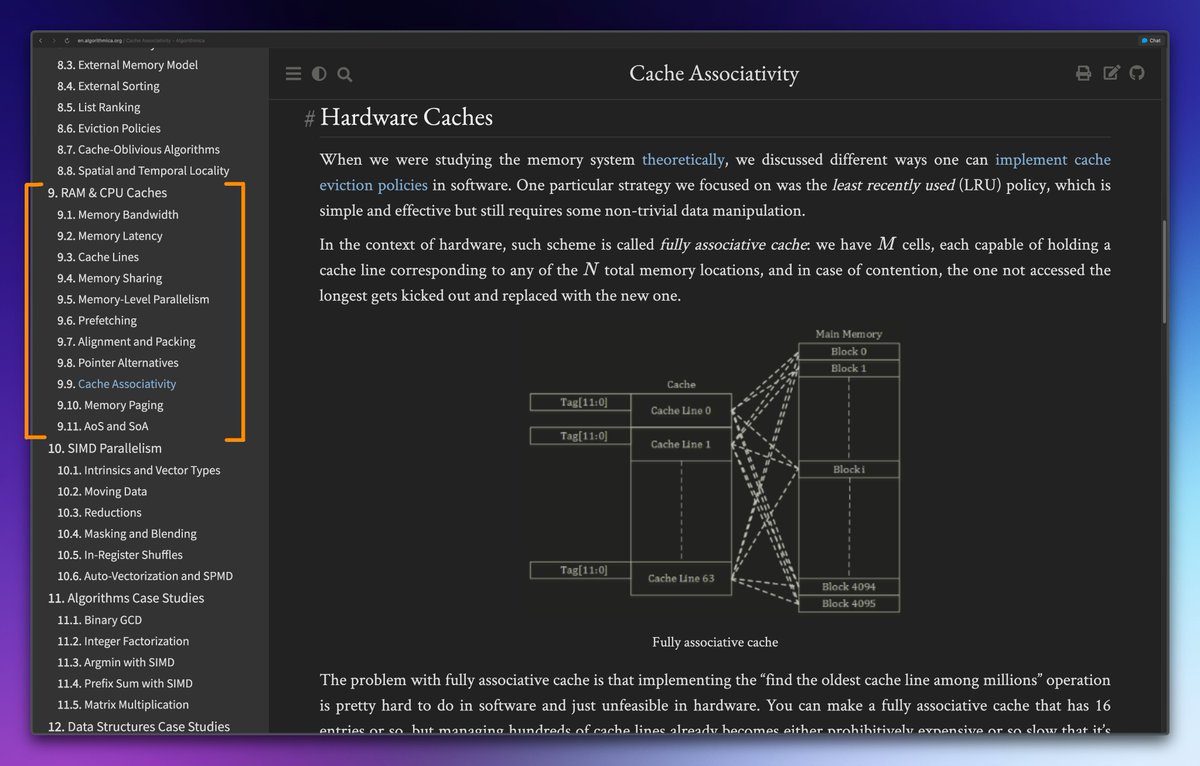The image size is (1200, 766).
Task: Click the page vertical scrollbar thumb
Action: point(1164,272)
